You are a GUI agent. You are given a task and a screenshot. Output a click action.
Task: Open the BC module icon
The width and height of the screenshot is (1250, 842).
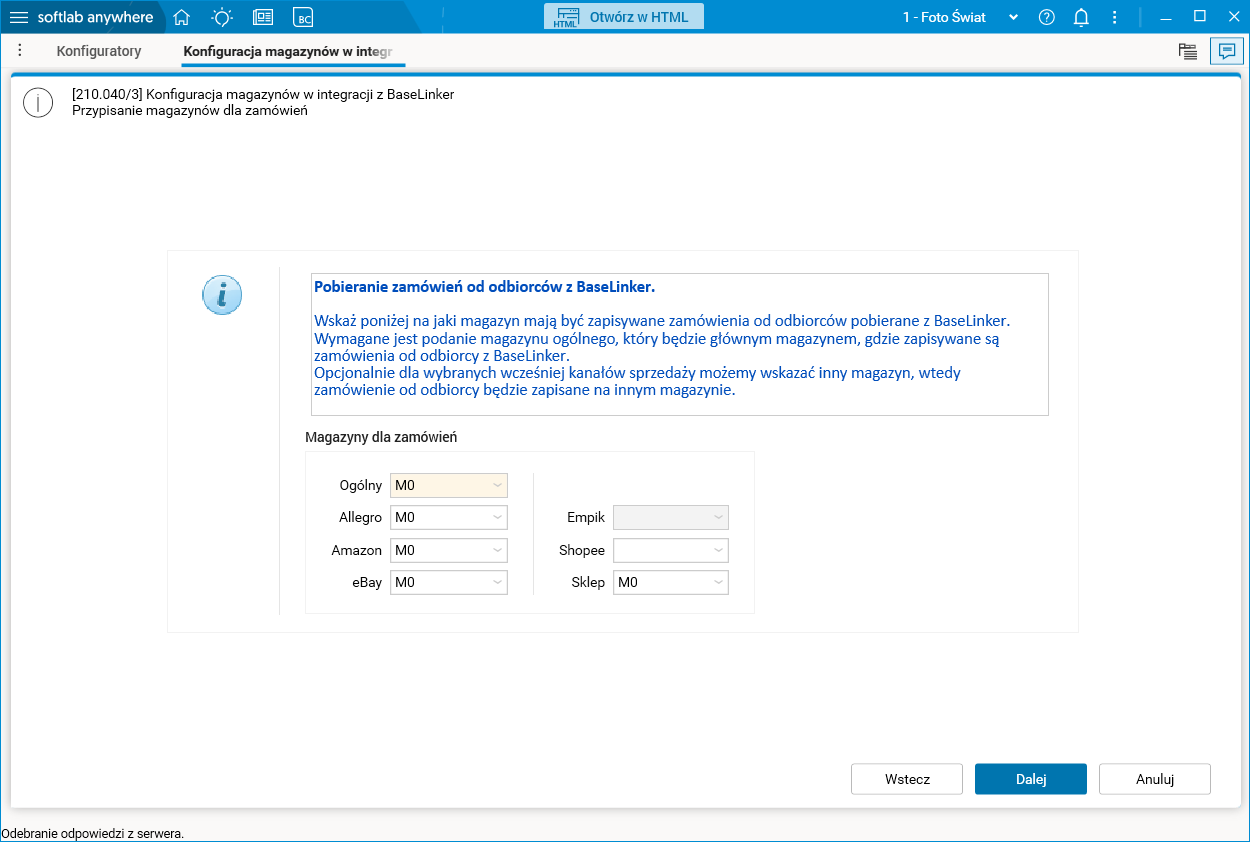point(303,17)
